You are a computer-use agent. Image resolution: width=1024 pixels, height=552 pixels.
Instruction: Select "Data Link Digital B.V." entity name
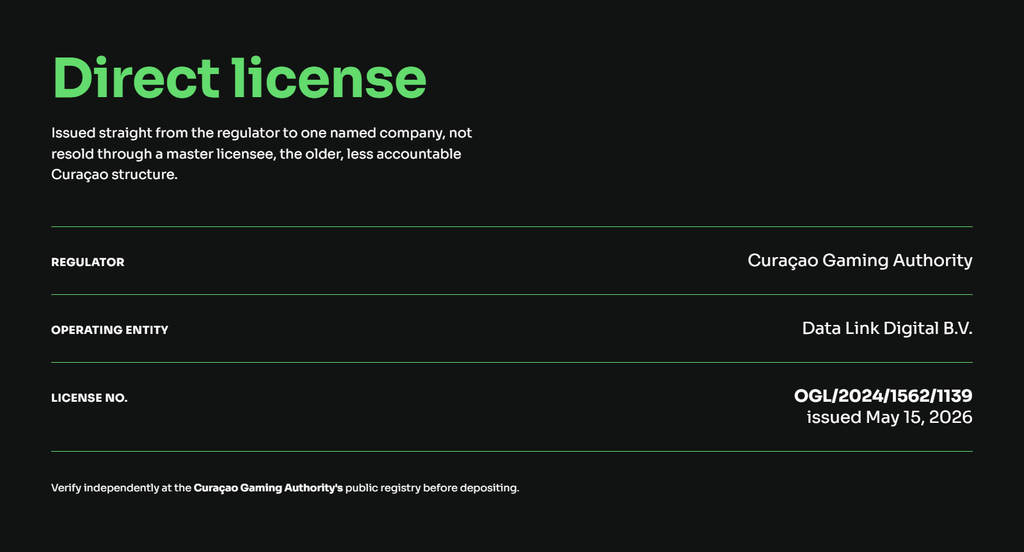tap(887, 328)
